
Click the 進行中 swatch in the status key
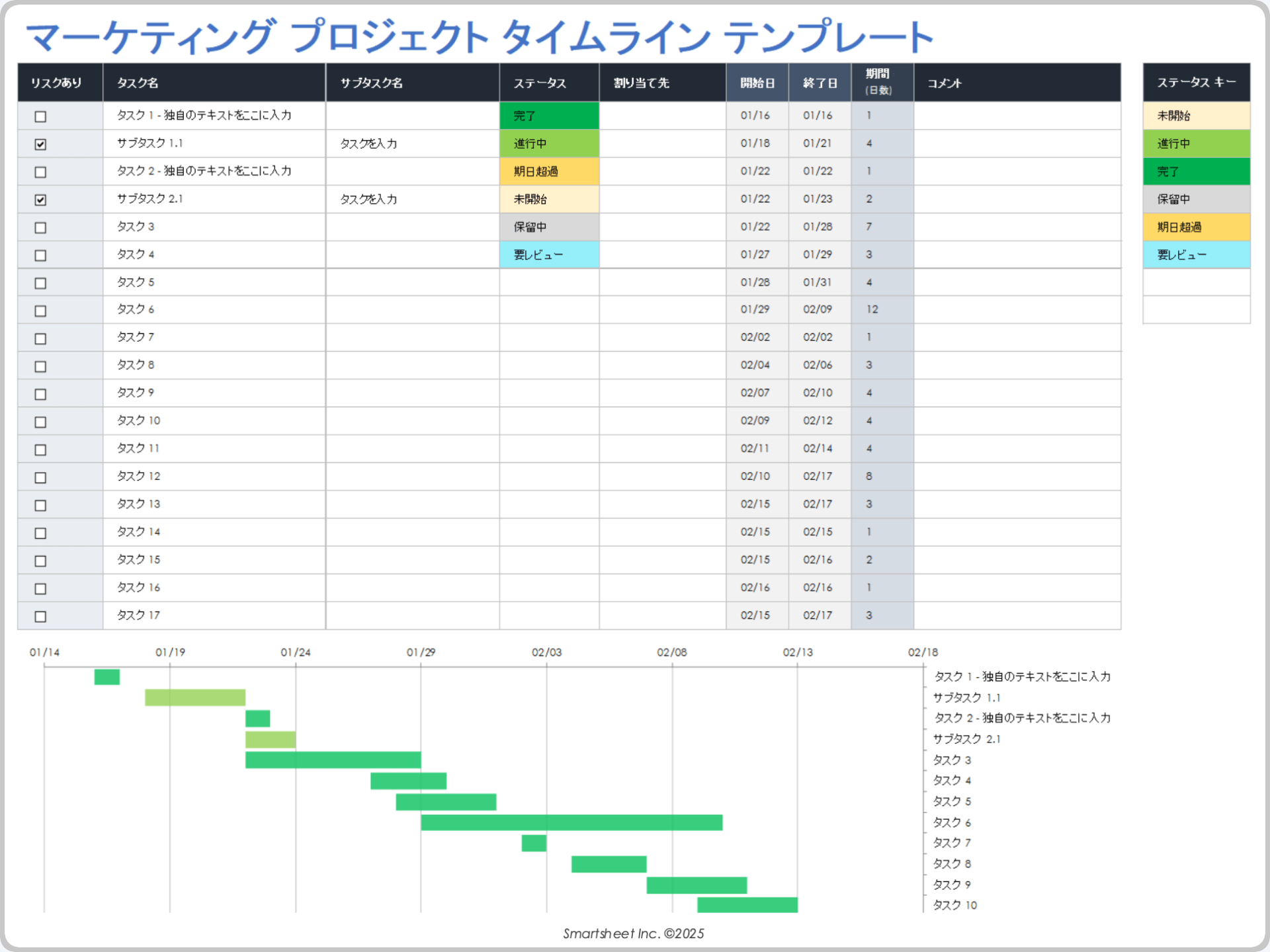1196,143
